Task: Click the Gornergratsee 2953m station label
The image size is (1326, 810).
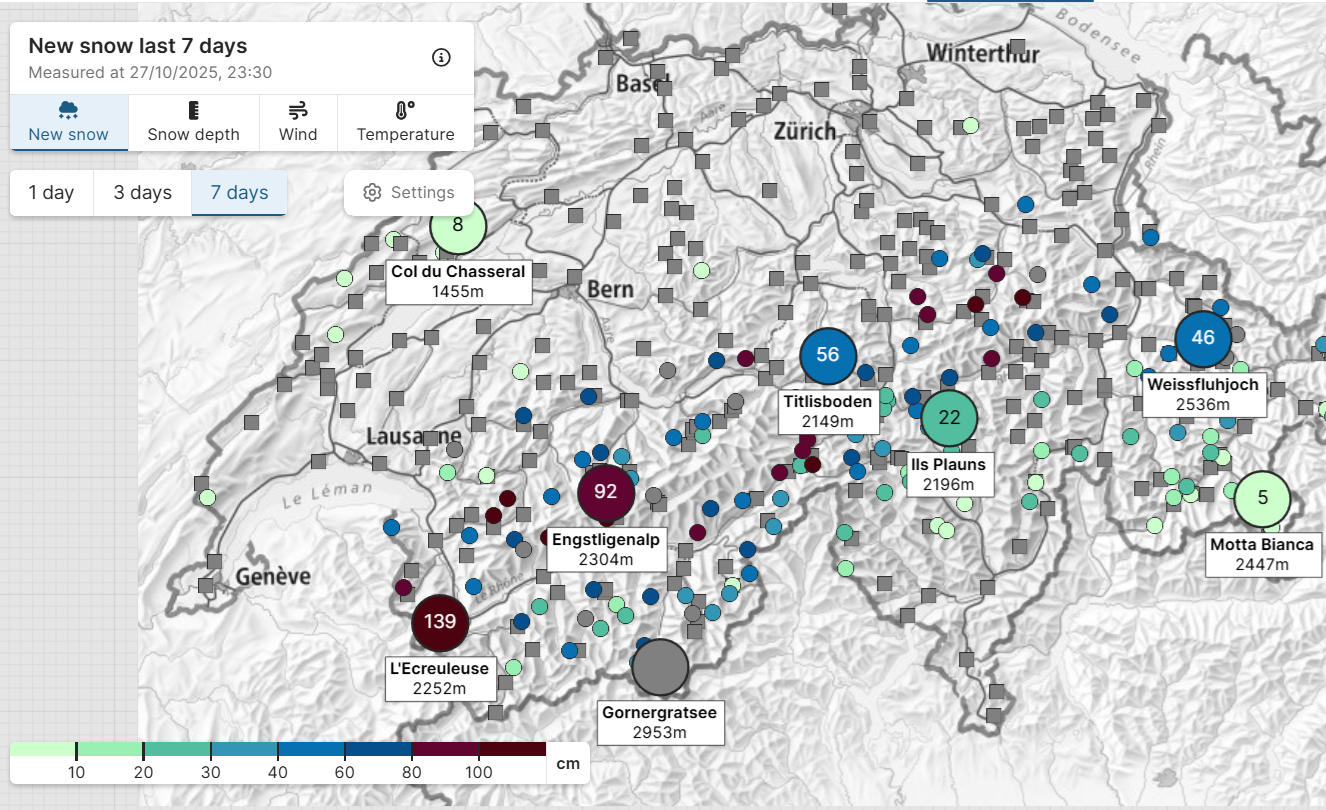Action: (660, 722)
